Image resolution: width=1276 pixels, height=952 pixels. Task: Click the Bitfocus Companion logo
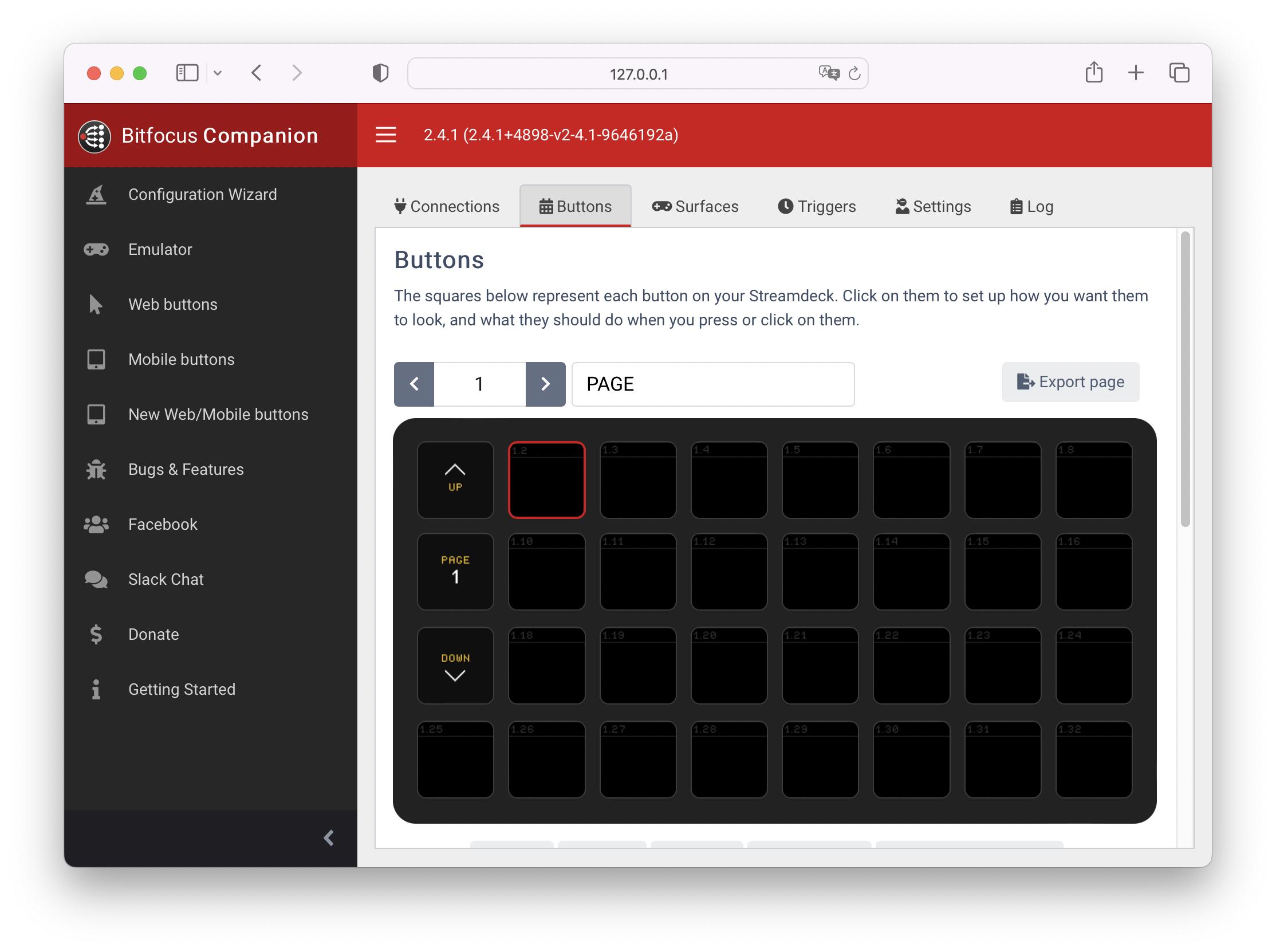[94, 136]
